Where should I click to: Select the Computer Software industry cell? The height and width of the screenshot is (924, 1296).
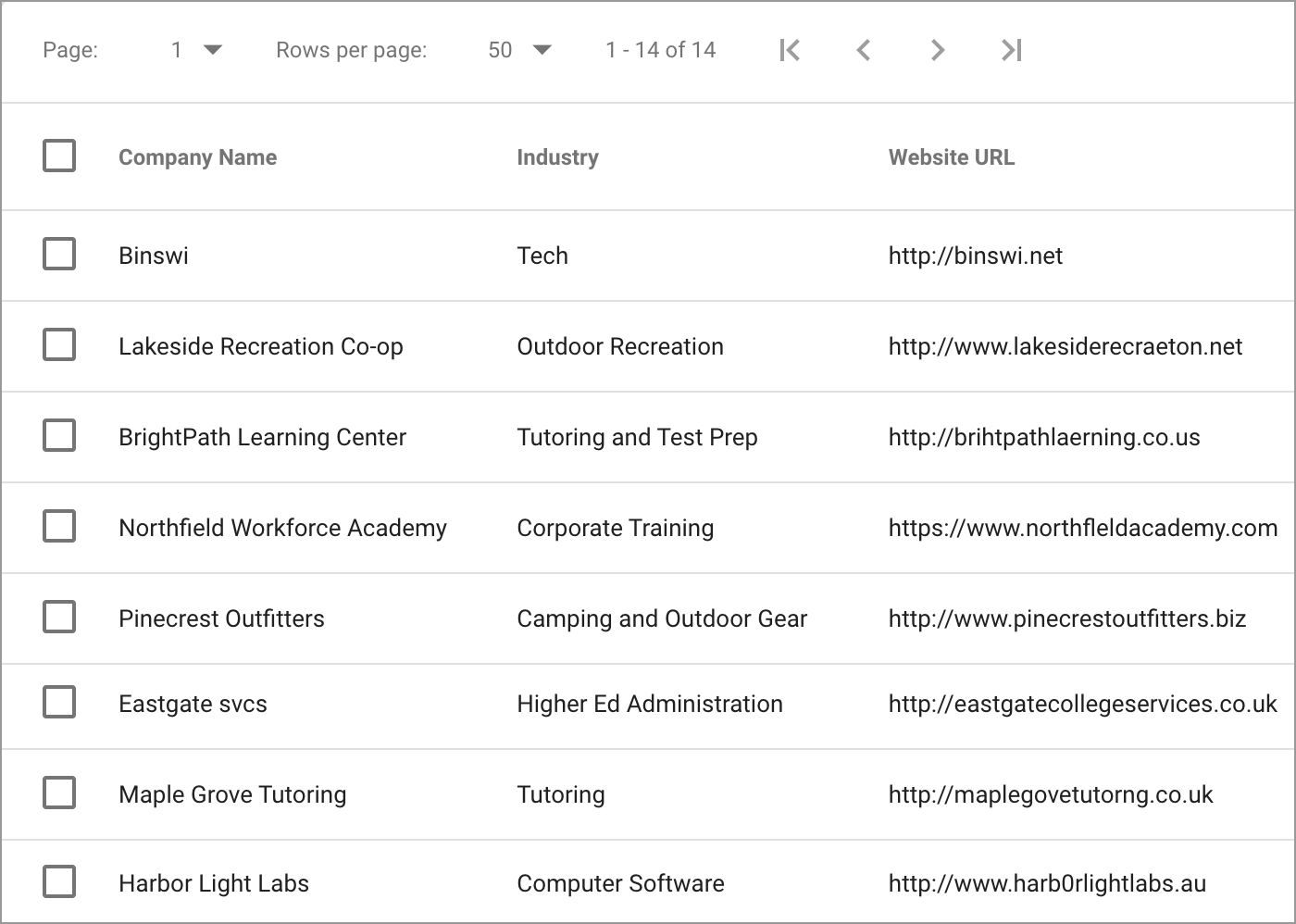click(x=620, y=883)
